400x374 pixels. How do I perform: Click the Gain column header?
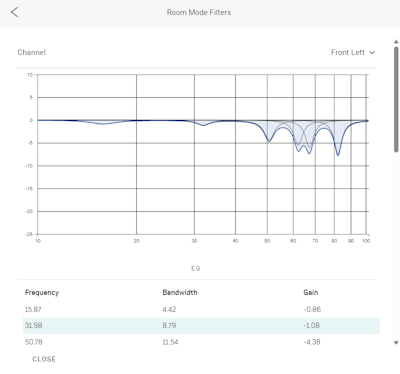point(311,292)
